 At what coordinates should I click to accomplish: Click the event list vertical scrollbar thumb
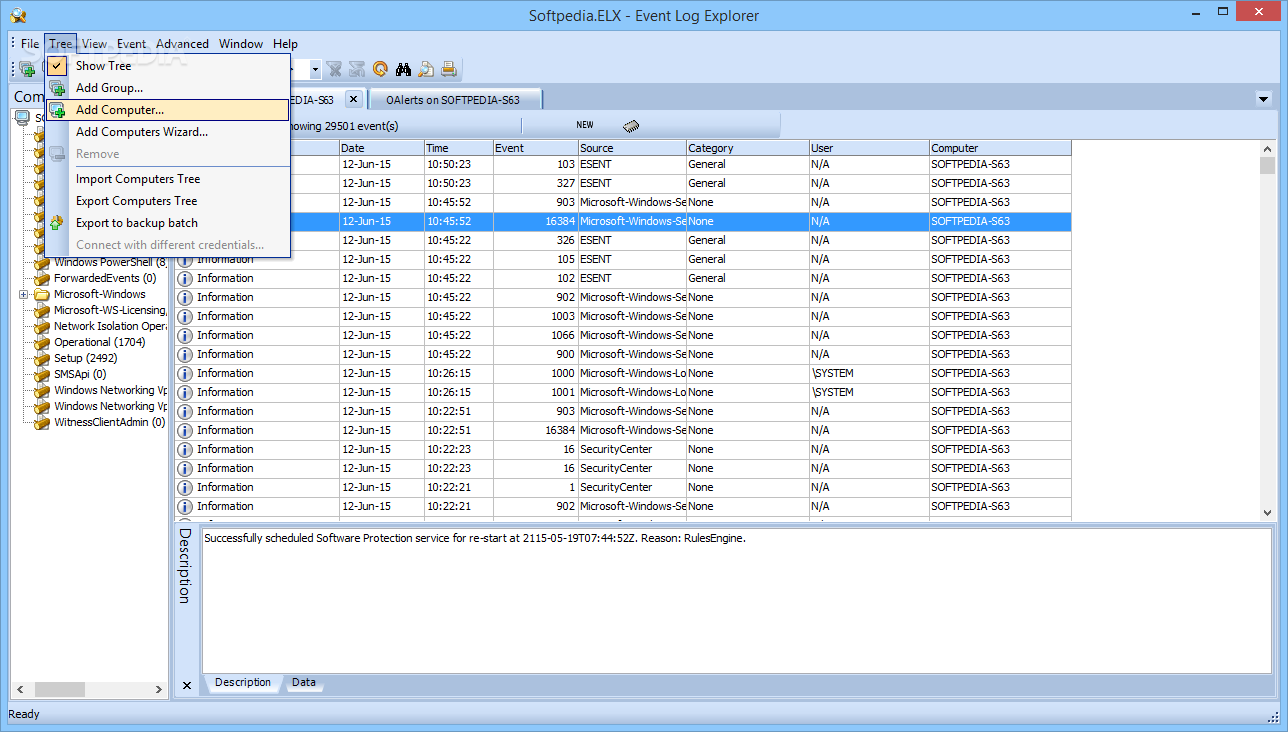click(x=1268, y=166)
